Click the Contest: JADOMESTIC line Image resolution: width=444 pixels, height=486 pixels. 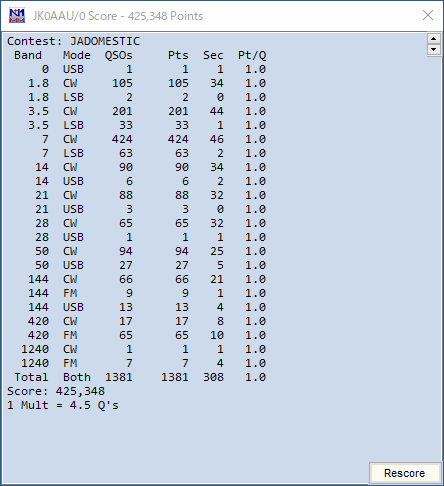(x=73, y=41)
